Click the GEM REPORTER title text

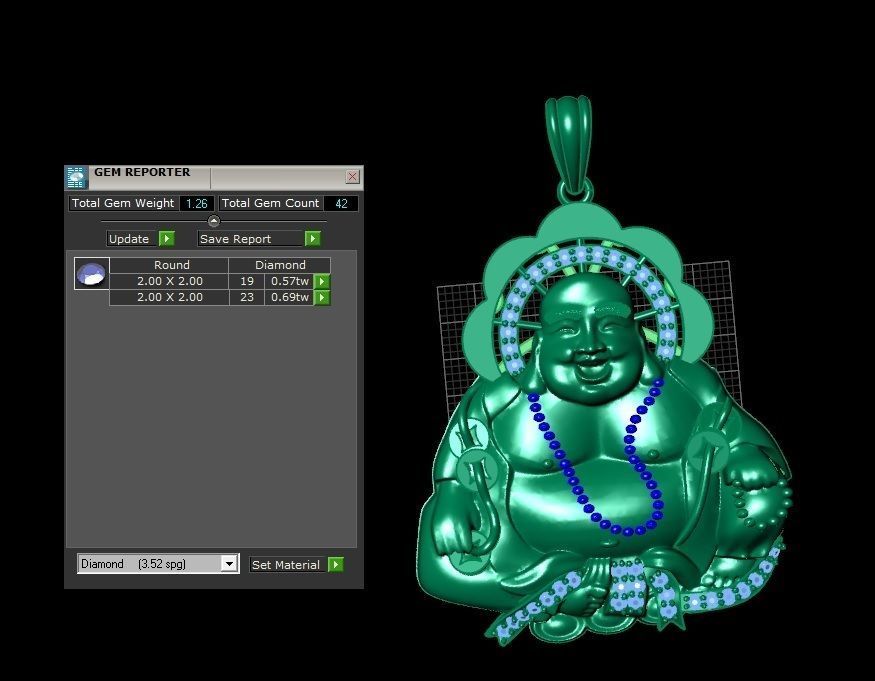click(x=142, y=172)
